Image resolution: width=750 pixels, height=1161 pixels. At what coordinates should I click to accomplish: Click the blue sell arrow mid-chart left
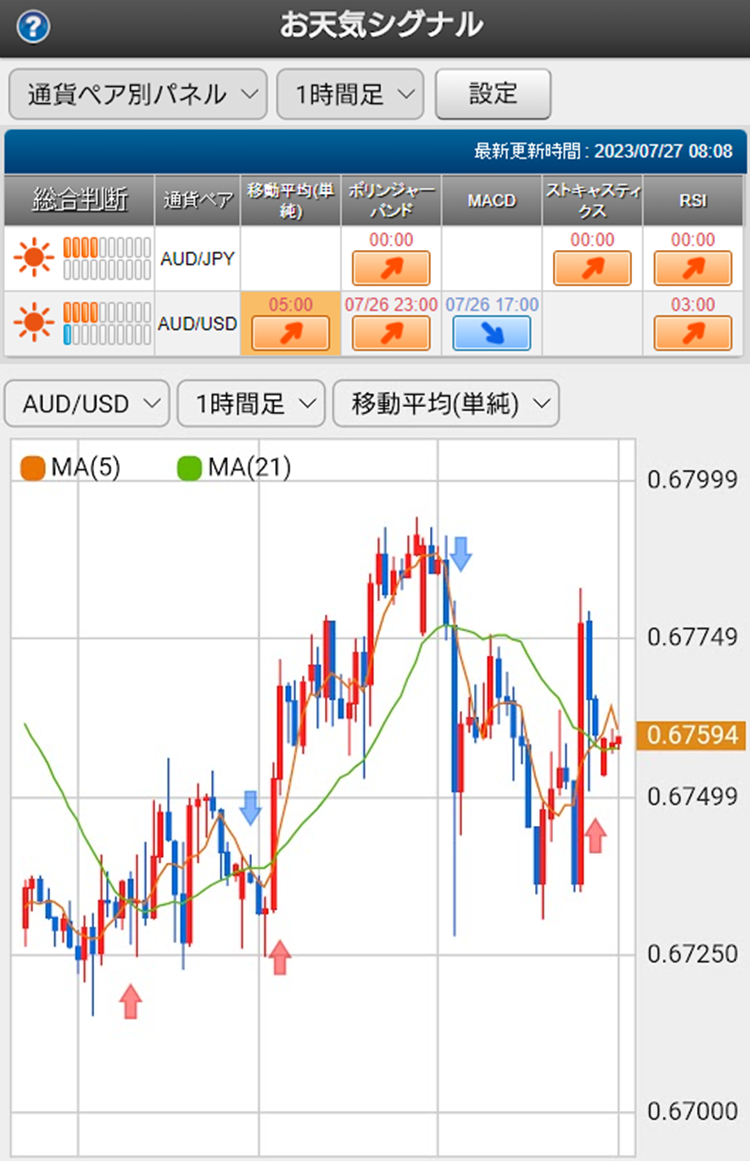250,808
